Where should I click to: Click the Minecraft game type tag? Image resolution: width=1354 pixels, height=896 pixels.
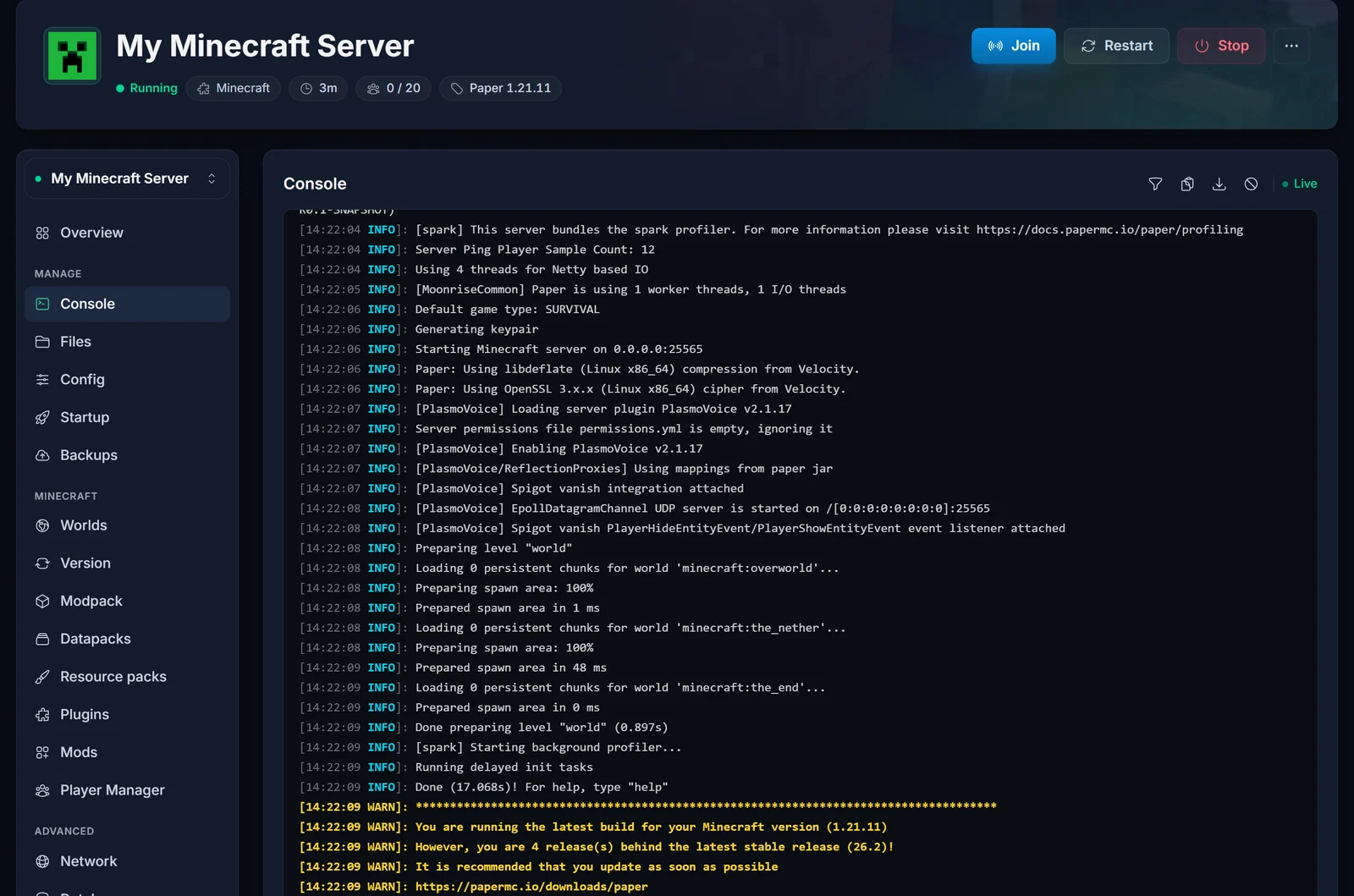click(x=234, y=88)
